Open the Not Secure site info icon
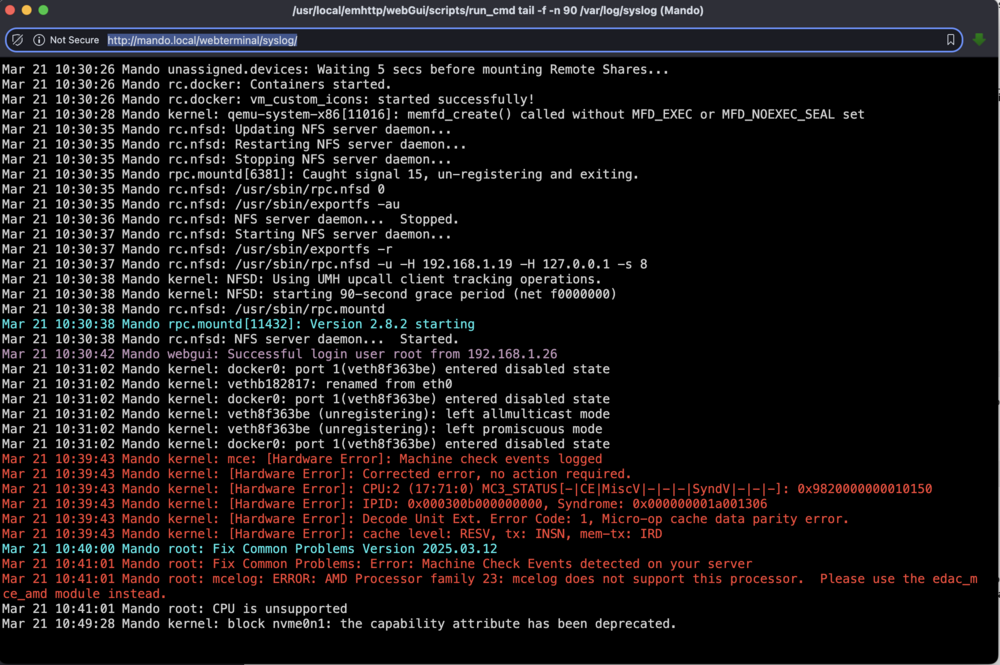The width and height of the screenshot is (1000, 665). click(x=39, y=40)
